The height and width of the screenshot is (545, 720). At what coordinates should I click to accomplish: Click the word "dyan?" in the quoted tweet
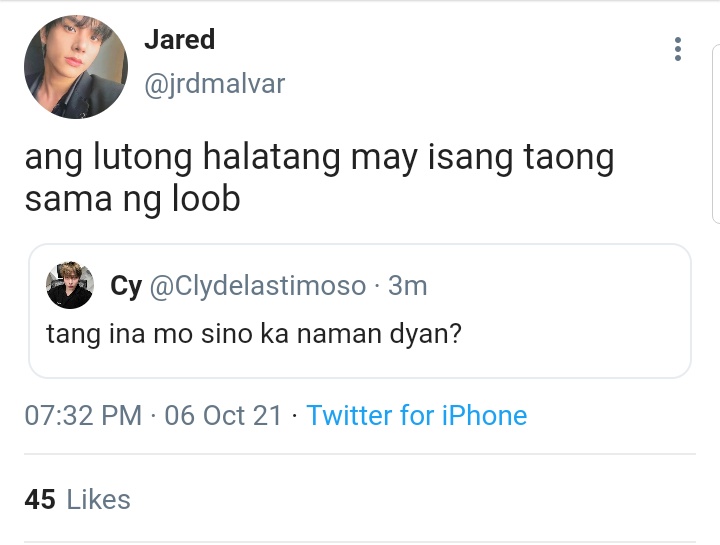pyautogui.click(x=426, y=334)
